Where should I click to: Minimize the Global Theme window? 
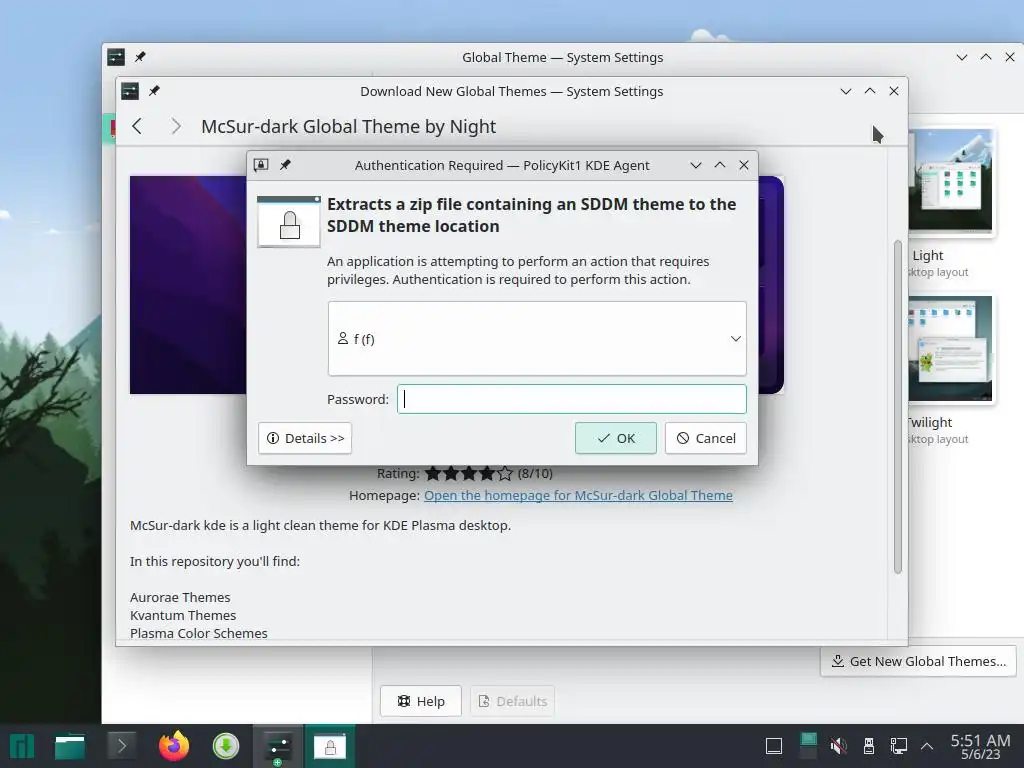pos(962,57)
